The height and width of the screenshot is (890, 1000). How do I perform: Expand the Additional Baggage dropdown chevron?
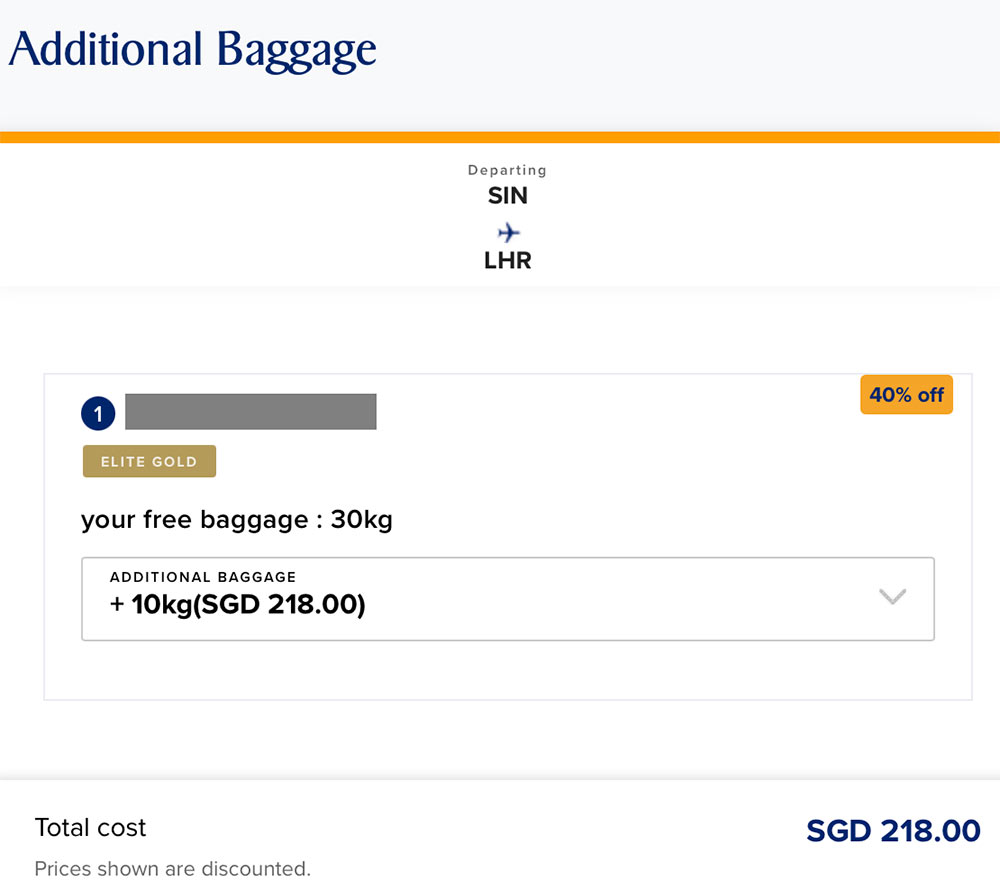coord(891,598)
